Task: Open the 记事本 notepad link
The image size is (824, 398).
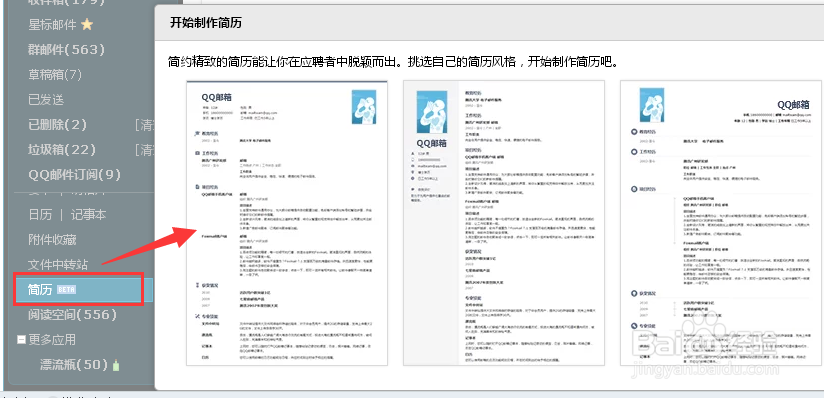Action: click(88, 215)
